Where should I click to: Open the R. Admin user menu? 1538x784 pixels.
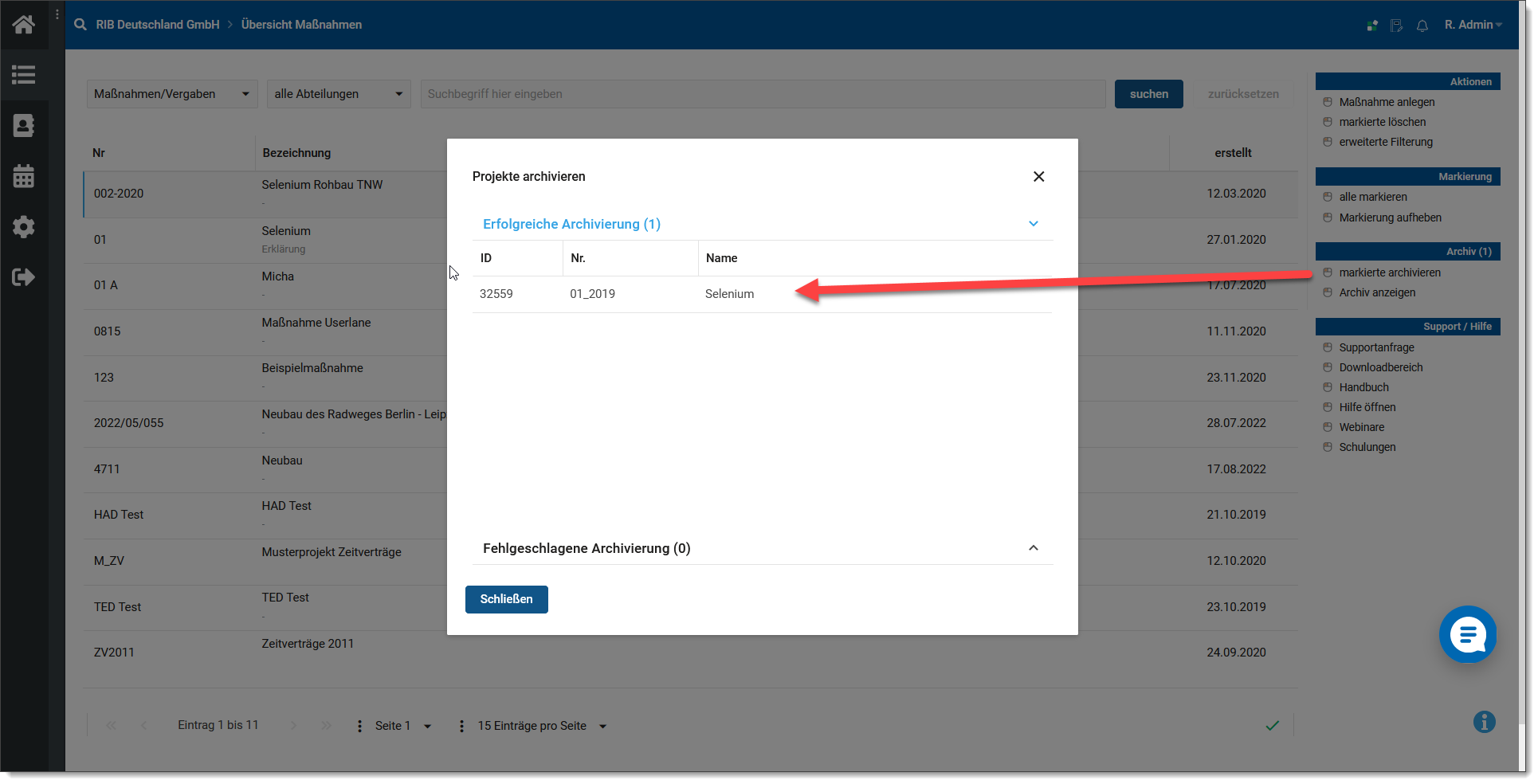[1473, 25]
